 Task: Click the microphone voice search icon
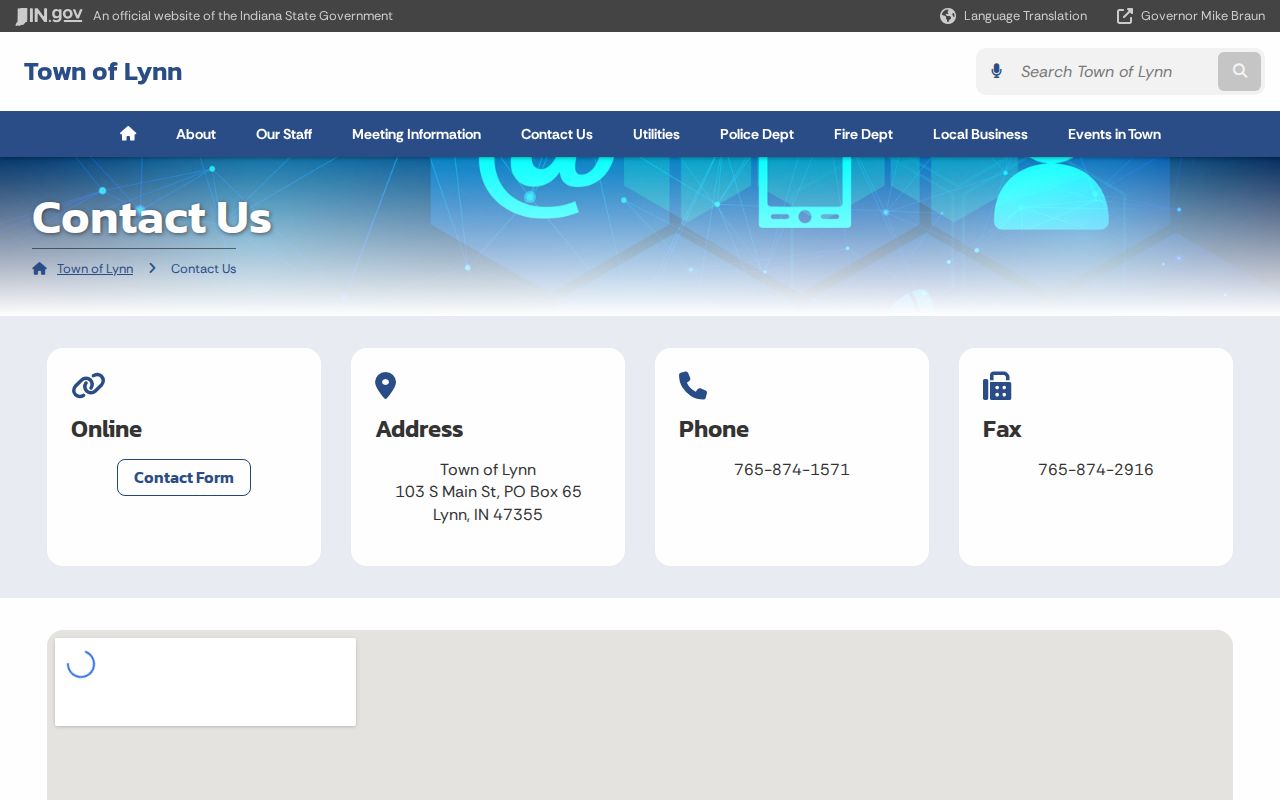(x=996, y=71)
